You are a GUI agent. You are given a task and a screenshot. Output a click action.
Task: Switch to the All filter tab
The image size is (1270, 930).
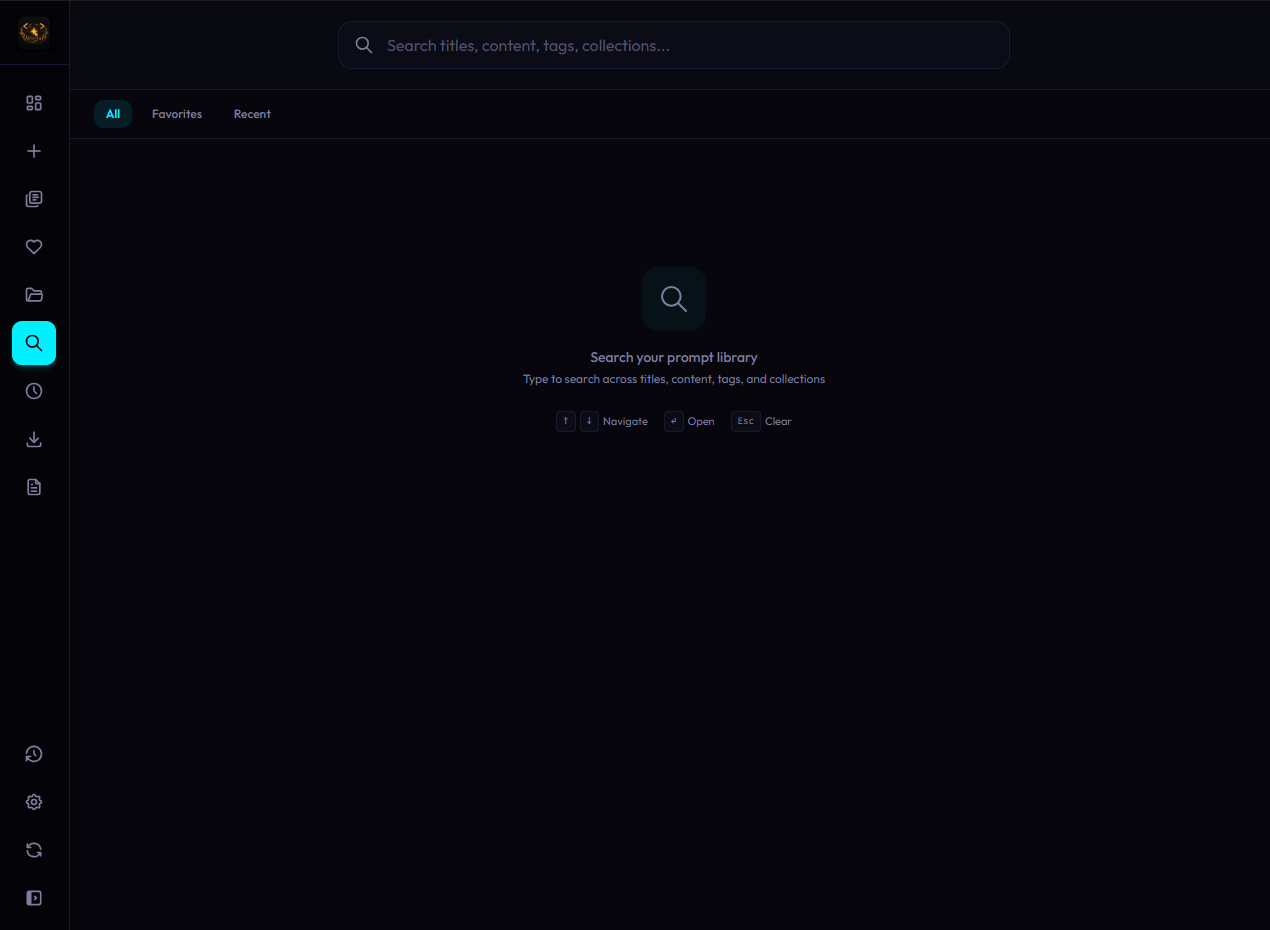(x=113, y=114)
